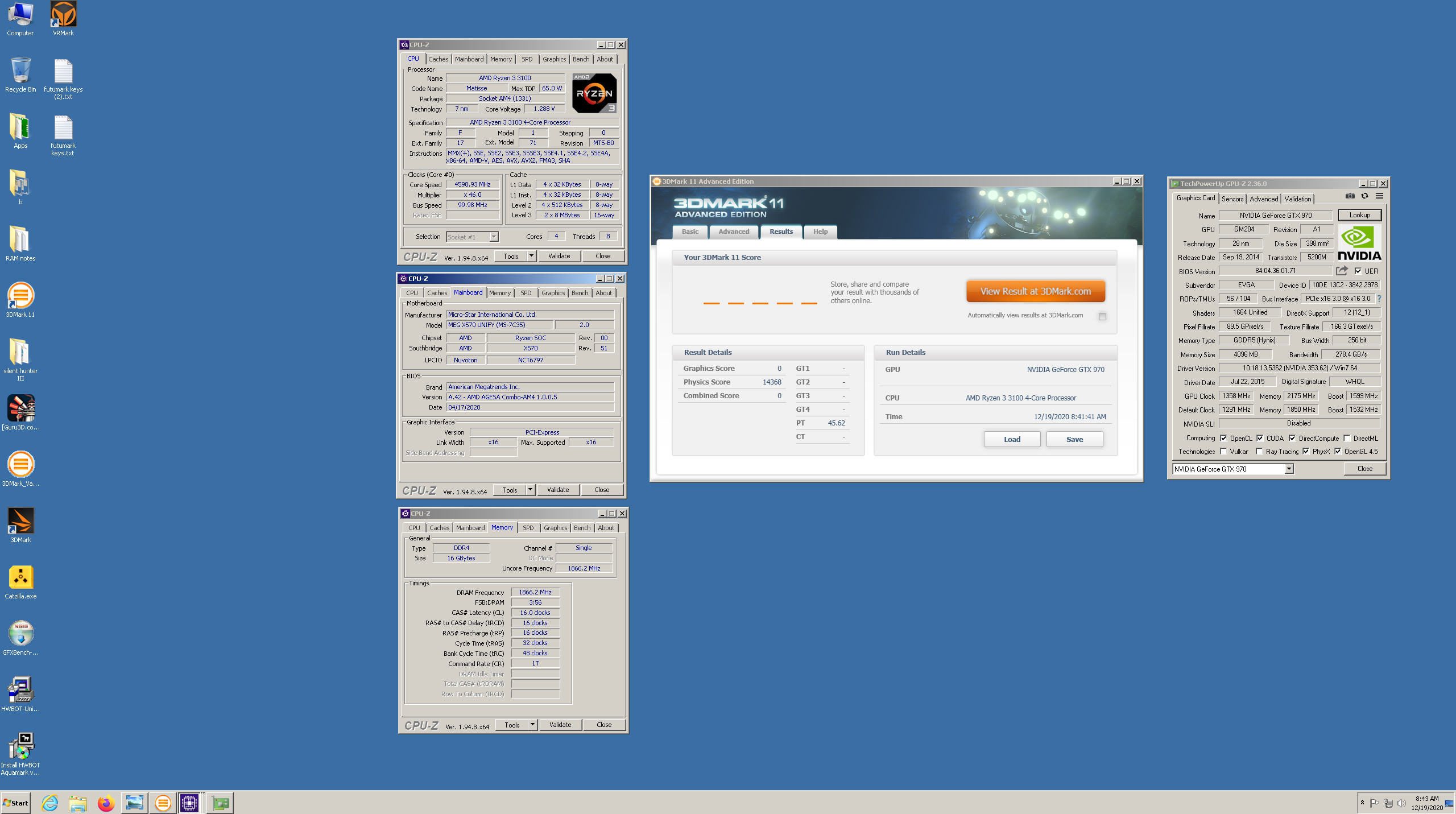
Task: Open the Help tab in 3DMark 11
Action: [820, 232]
